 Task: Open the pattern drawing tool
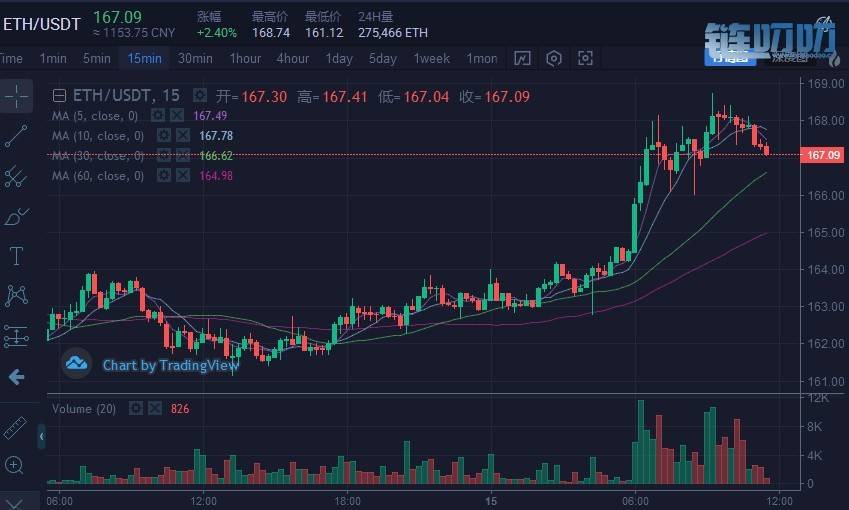16,295
